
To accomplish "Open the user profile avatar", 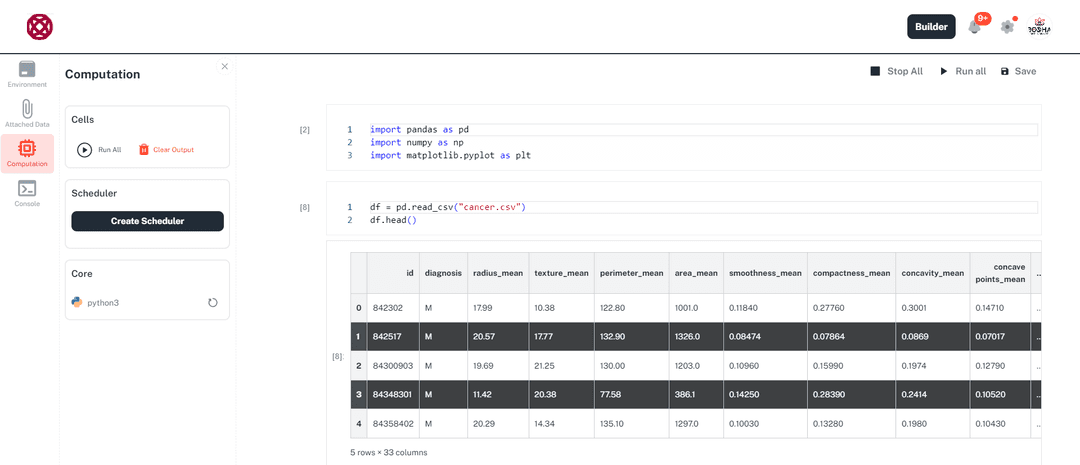I will click(x=1040, y=27).
